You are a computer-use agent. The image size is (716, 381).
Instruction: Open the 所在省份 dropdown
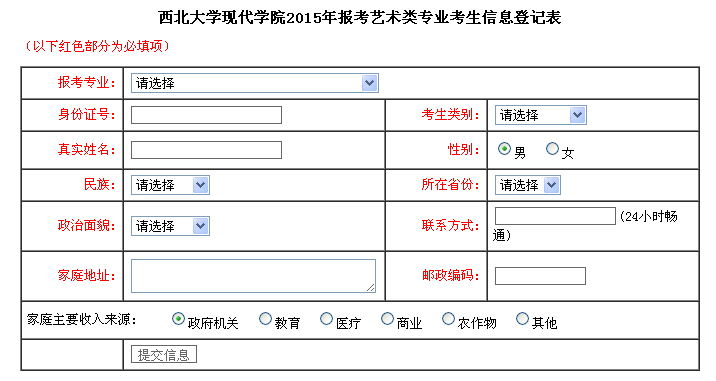[527, 185]
